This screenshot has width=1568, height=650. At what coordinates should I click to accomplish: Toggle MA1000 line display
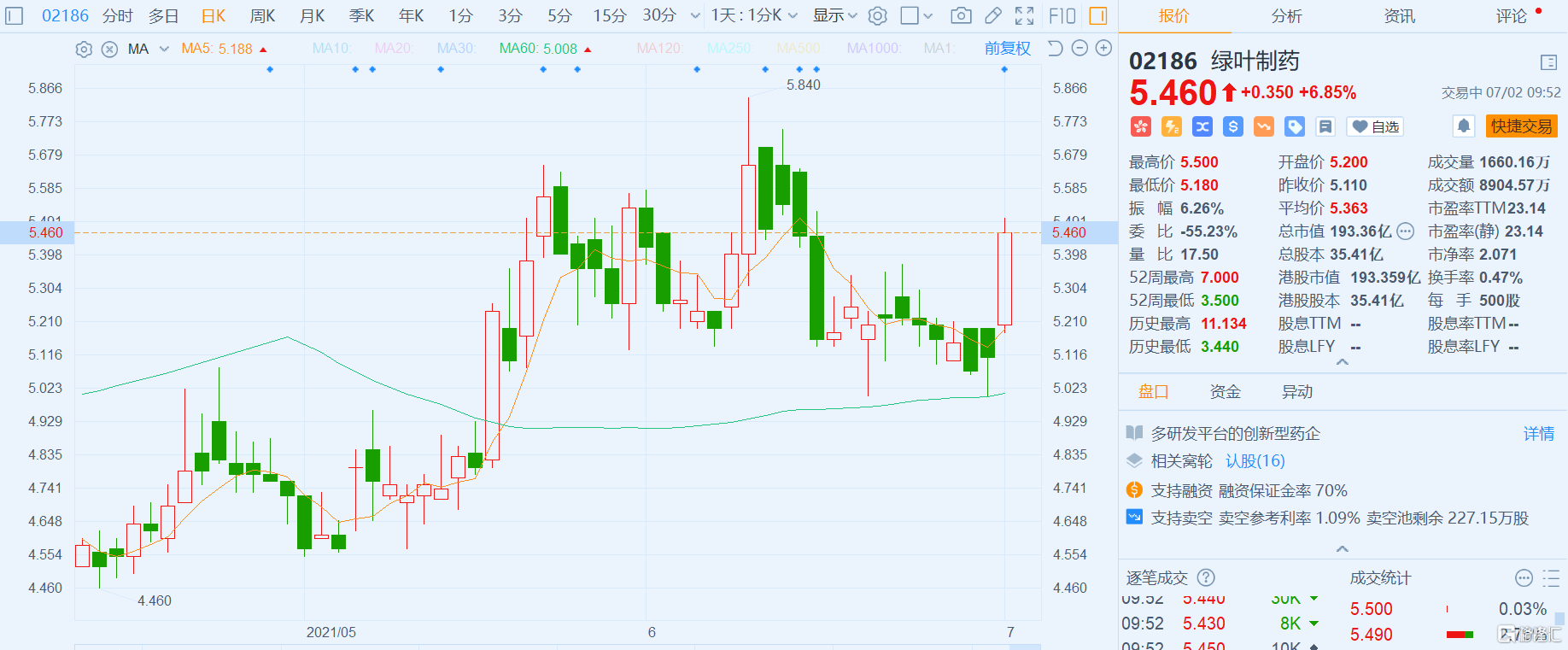click(873, 49)
